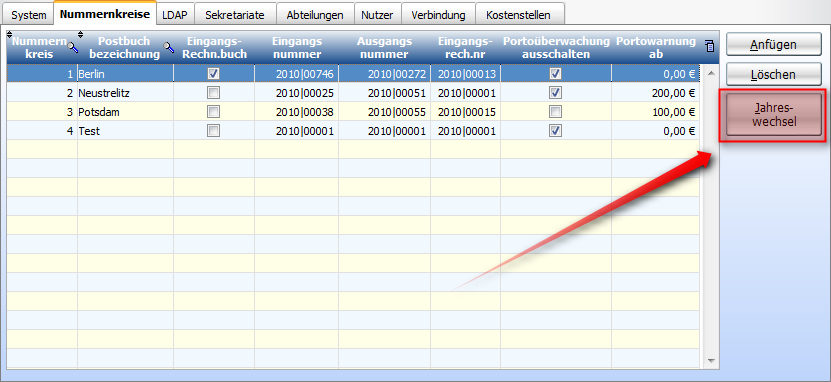Open the Verbindung tab
The width and height of the screenshot is (831, 382).
pos(438,15)
